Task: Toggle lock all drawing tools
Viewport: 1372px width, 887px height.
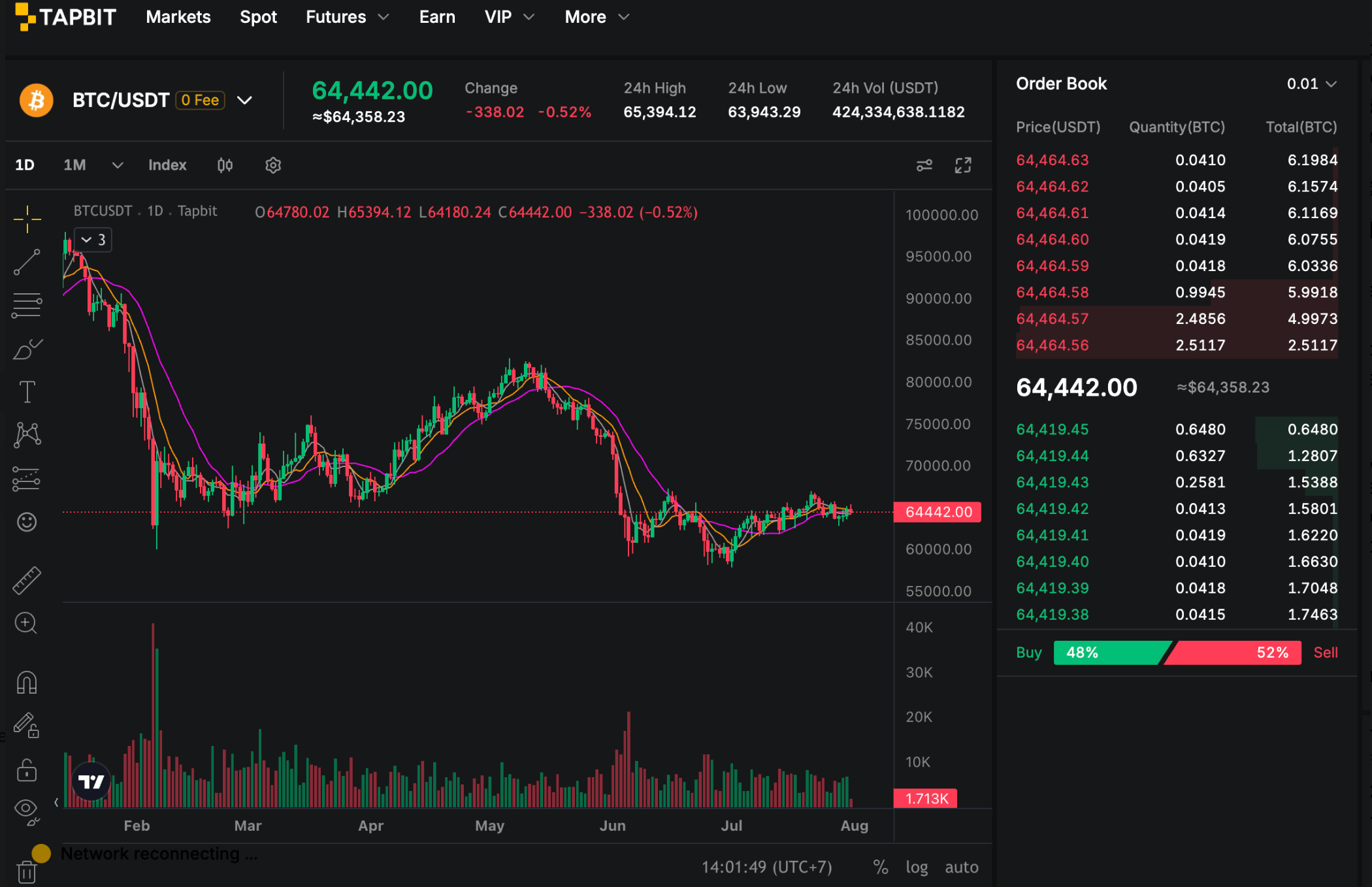Action: click(27, 769)
